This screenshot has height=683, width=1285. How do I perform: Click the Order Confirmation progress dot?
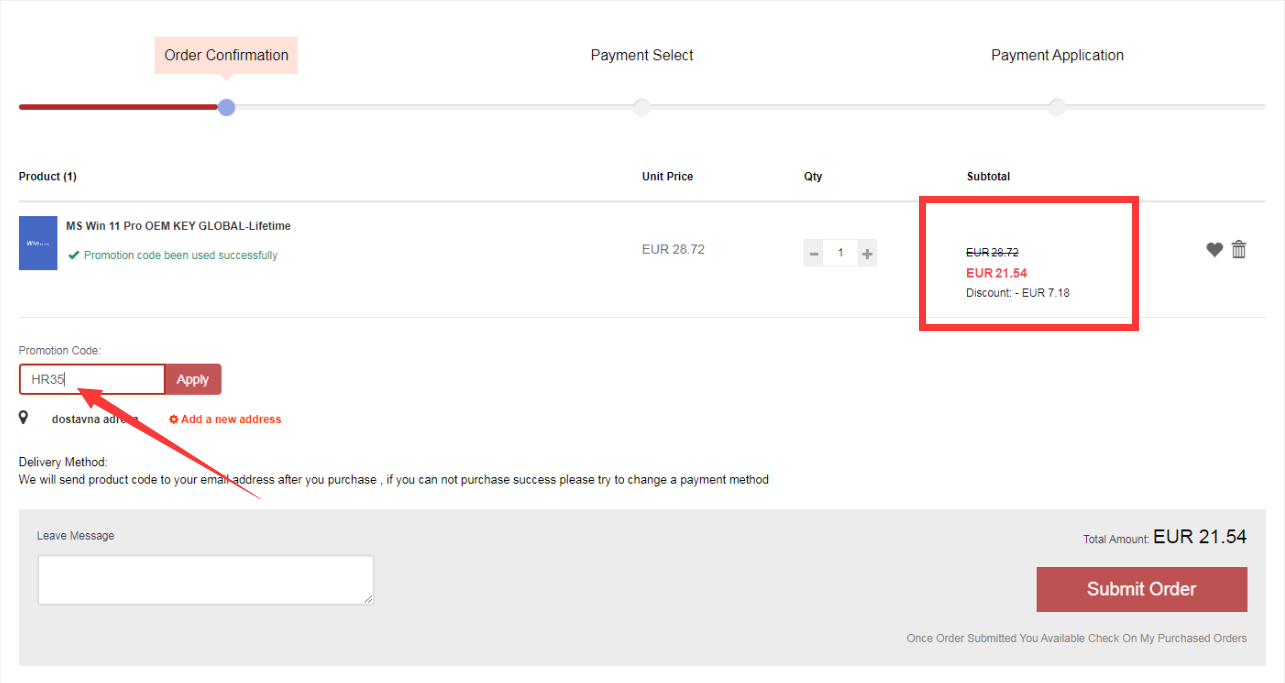click(227, 107)
